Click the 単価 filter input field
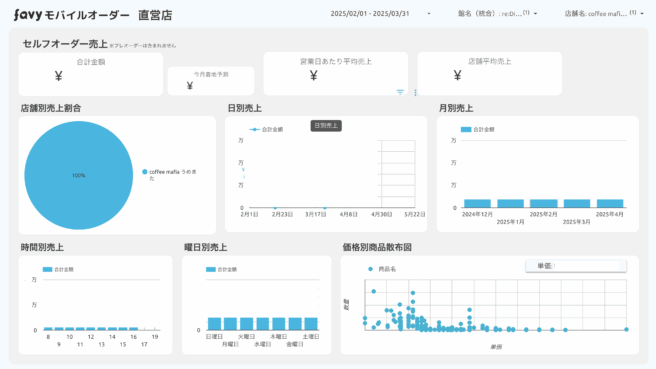This screenshot has height=369, width=656. (x=576, y=266)
